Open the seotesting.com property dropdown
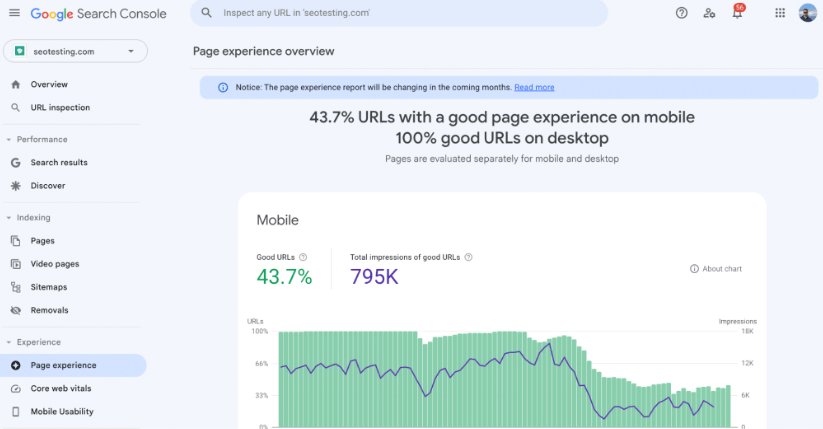 [x=76, y=51]
